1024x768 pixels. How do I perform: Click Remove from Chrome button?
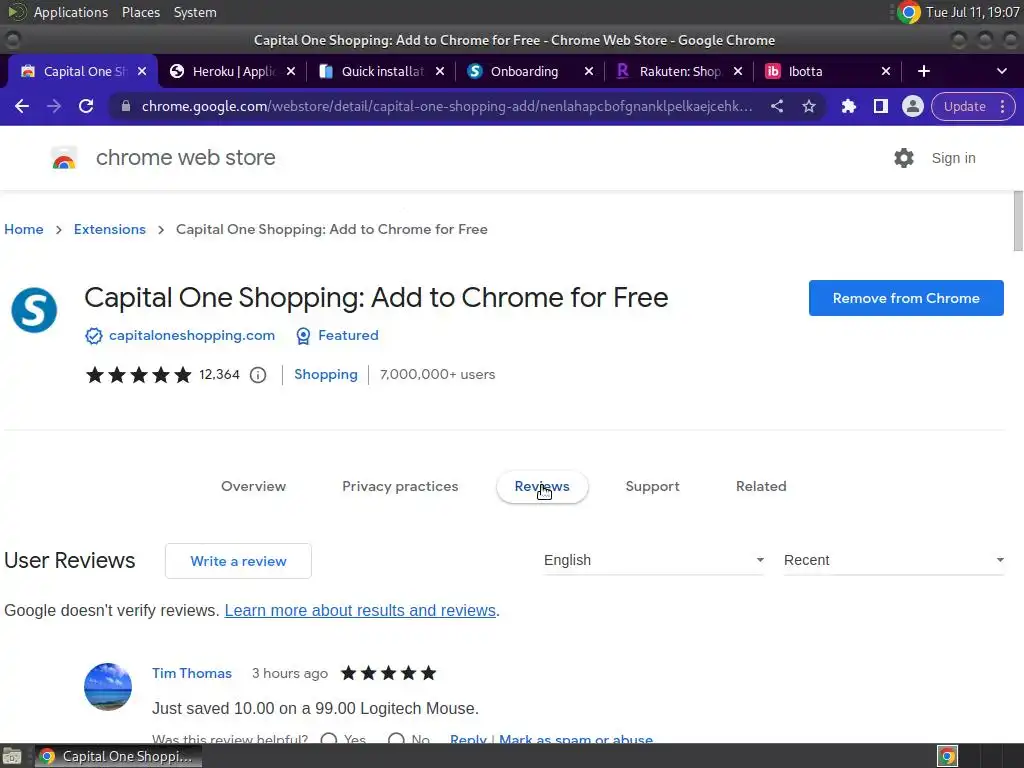click(906, 298)
